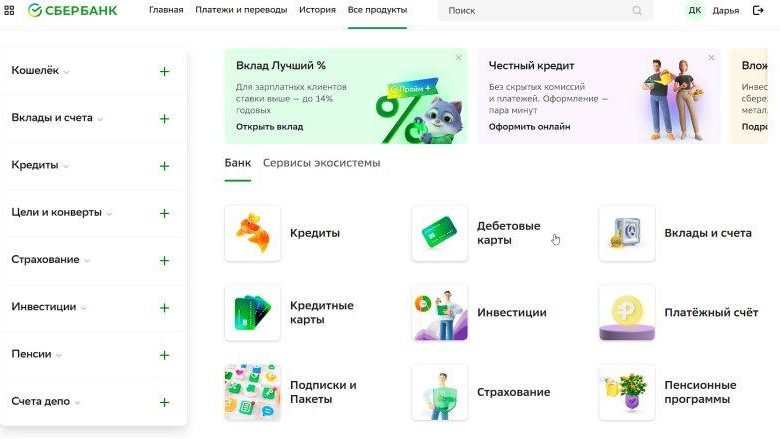The image size is (780, 439).
Task: Click the Открыть вклад link
Action: [269, 127]
